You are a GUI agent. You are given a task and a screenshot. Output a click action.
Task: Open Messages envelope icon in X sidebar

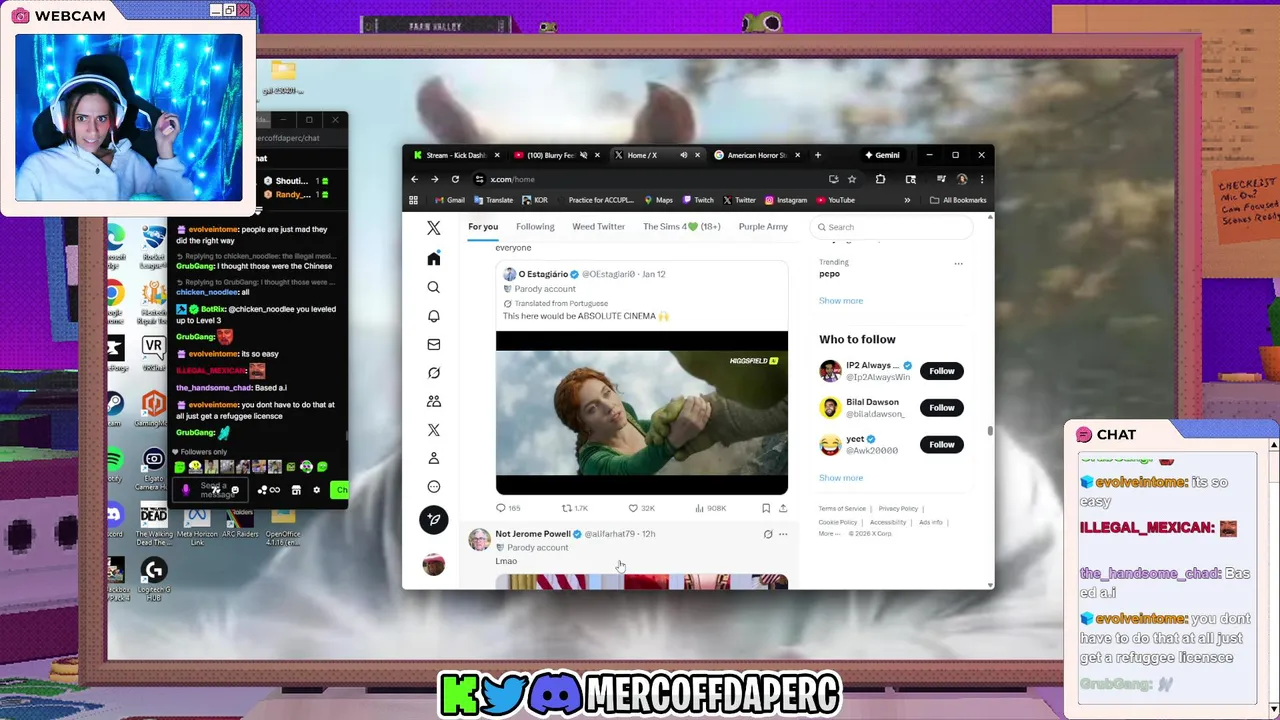pyautogui.click(x=433, y=344)
